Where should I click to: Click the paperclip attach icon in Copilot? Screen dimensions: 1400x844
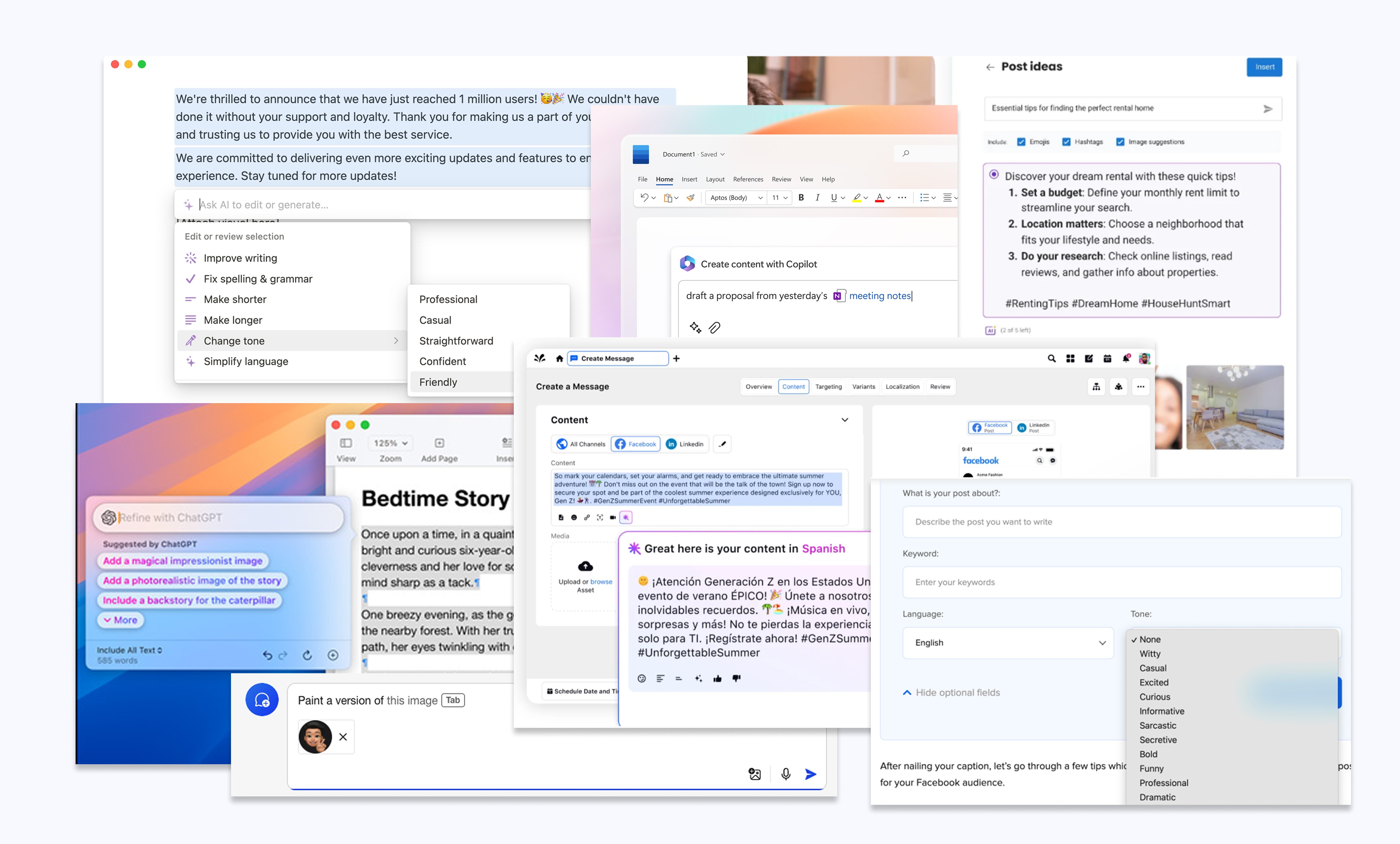(x=714, y=327)
